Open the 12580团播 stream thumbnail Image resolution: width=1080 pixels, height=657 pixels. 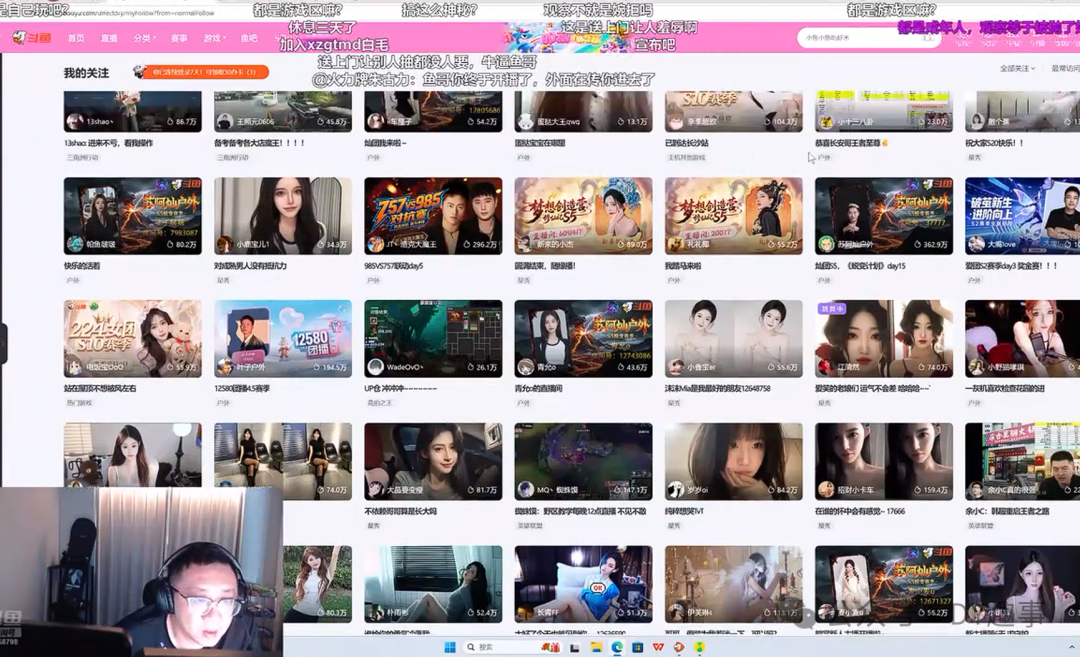pos(283,338)
